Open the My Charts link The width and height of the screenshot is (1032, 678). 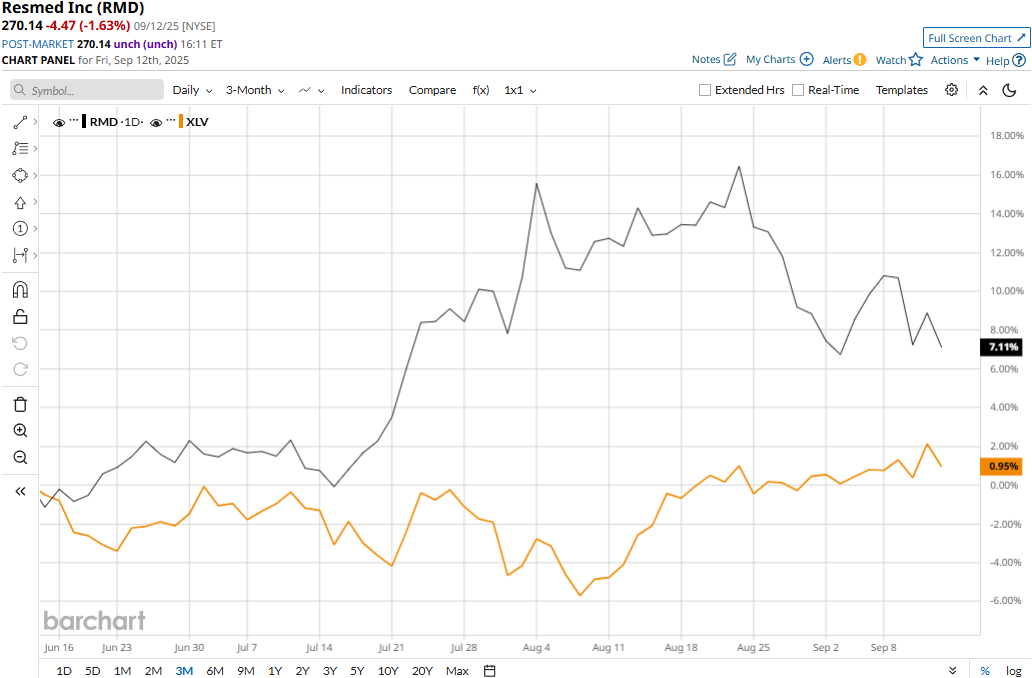tap(770, 59)
